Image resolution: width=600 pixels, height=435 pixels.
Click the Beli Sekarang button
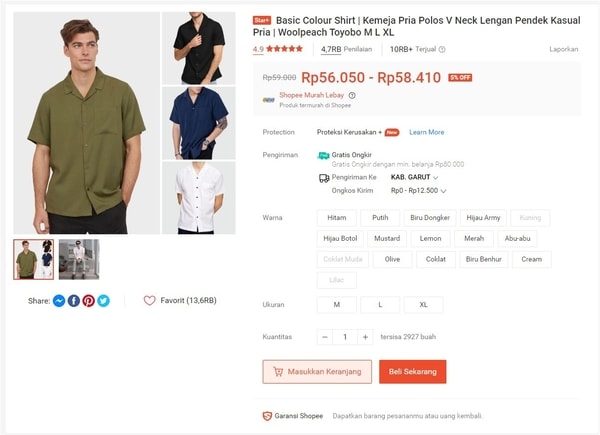(412, 371)
